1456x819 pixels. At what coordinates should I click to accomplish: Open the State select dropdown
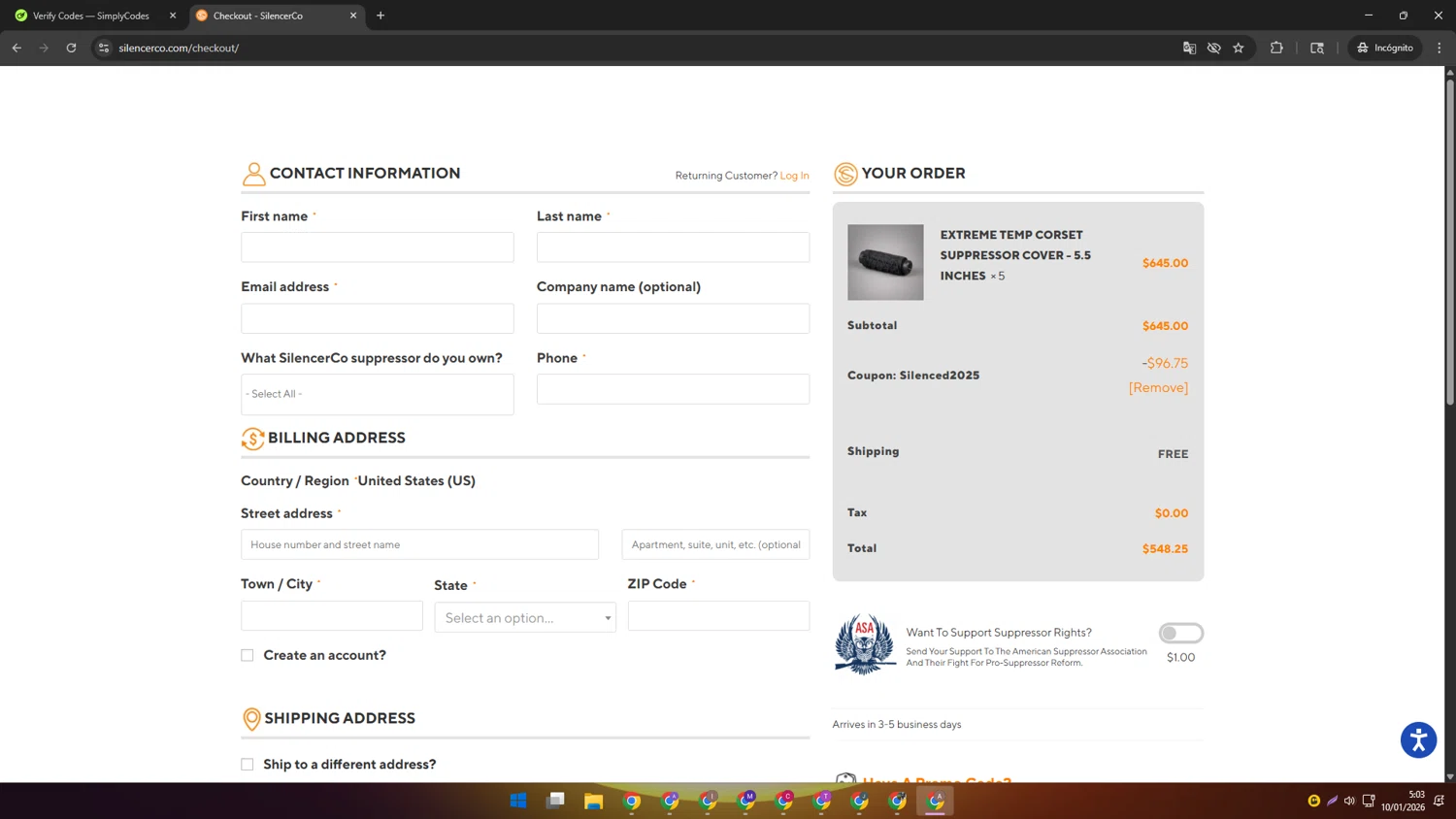pyautogui.click(x=525, y=617)
